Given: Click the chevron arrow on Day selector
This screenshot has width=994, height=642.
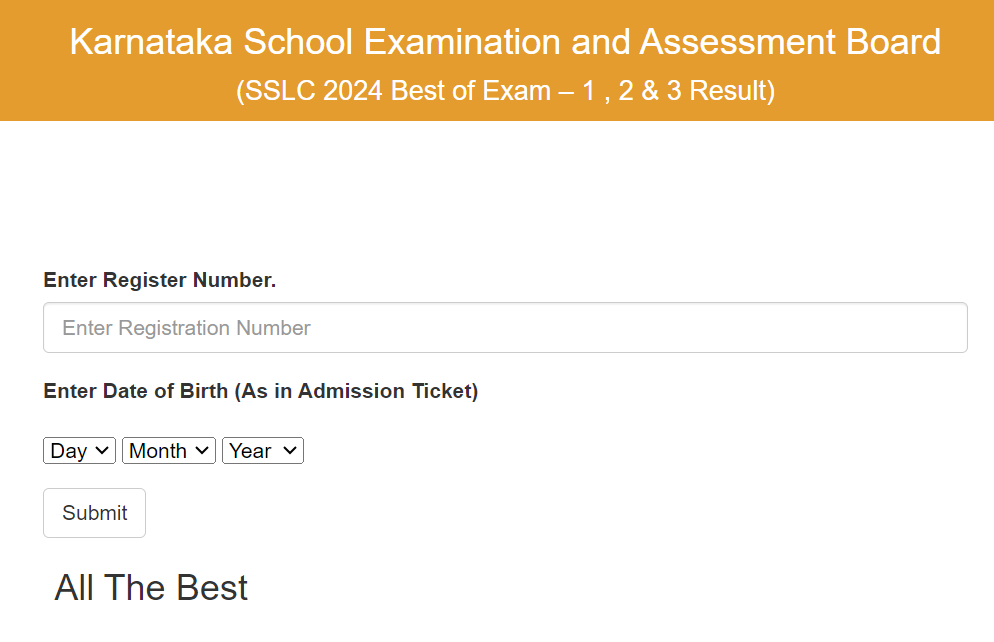Looking at the screenshot, I should point(103,451).
